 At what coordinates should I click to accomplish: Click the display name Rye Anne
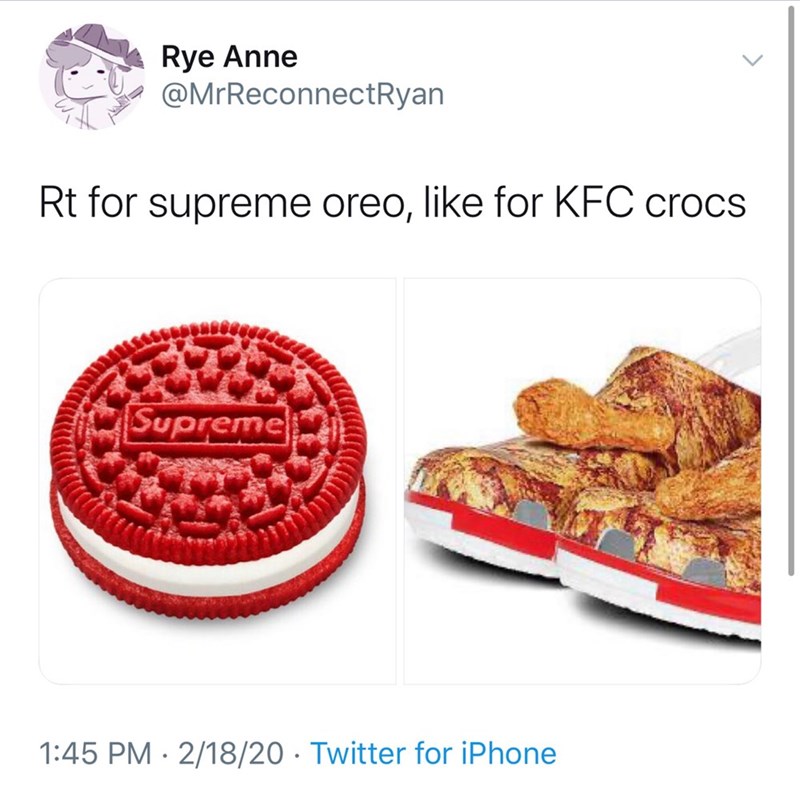(229, 57)
